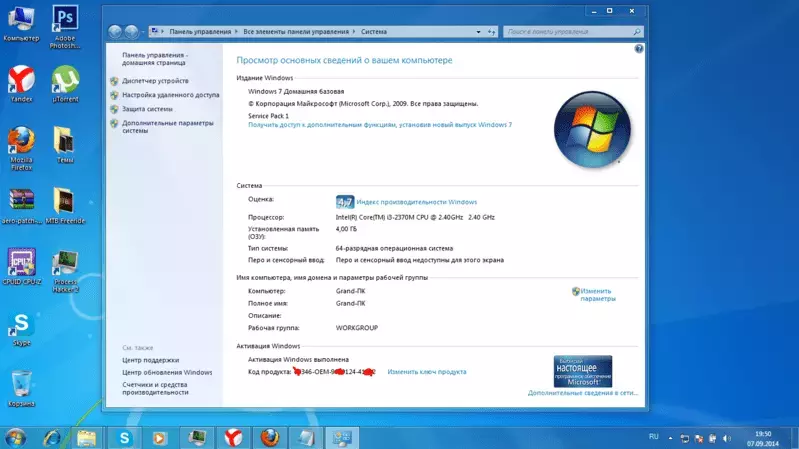
Task: Select the 64-разрядная операционная система text
Action: pos(394,248)
